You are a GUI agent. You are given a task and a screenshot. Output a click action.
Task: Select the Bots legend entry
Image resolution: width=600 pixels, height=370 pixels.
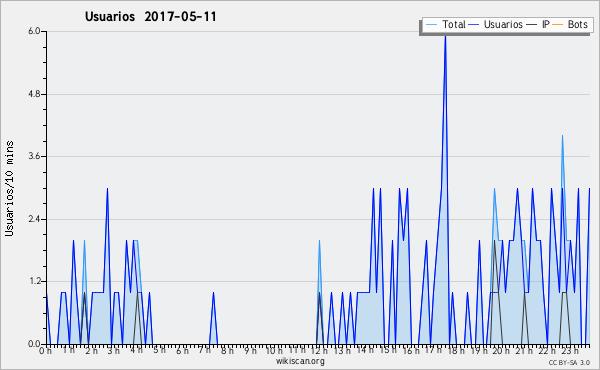pyautogui.click(x=569, y=24)
